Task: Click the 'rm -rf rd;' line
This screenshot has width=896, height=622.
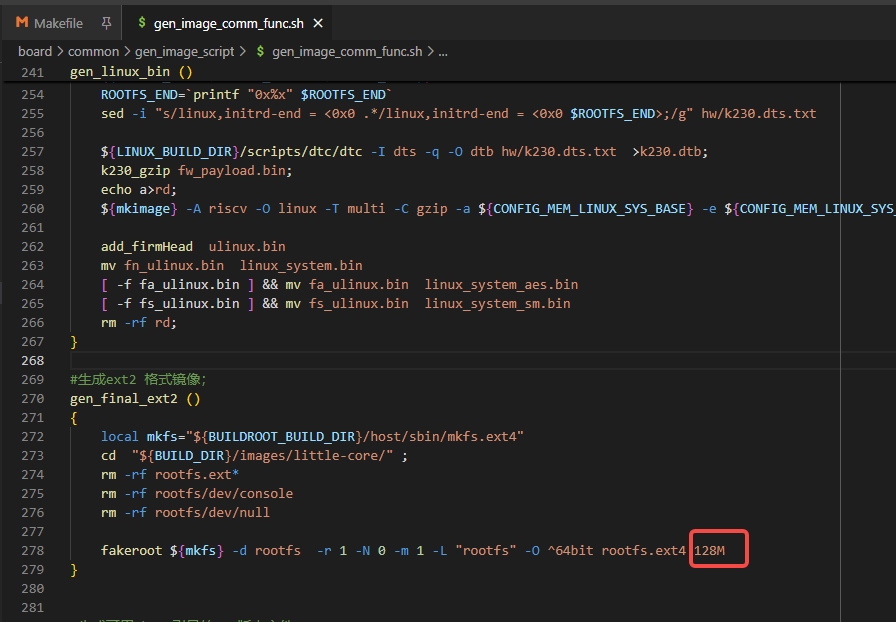Action: [x=139, y=323]
